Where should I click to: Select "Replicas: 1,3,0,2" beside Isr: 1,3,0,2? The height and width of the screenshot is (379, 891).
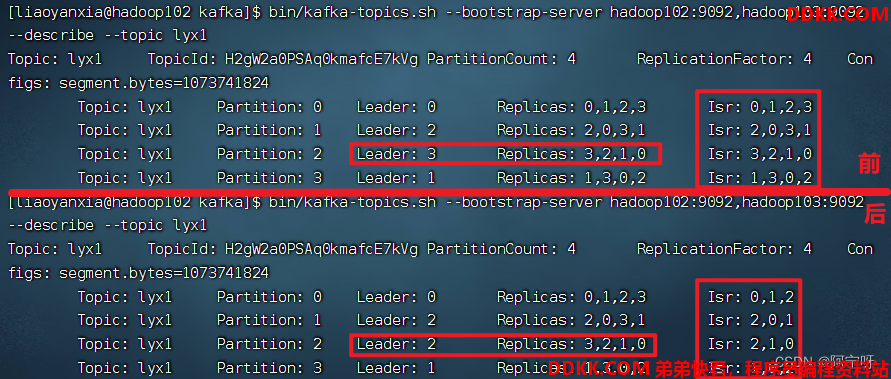(x=571, y=178)
